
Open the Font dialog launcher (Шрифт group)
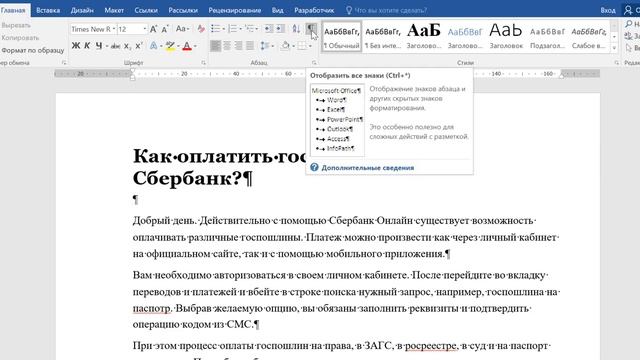[203, 63]
